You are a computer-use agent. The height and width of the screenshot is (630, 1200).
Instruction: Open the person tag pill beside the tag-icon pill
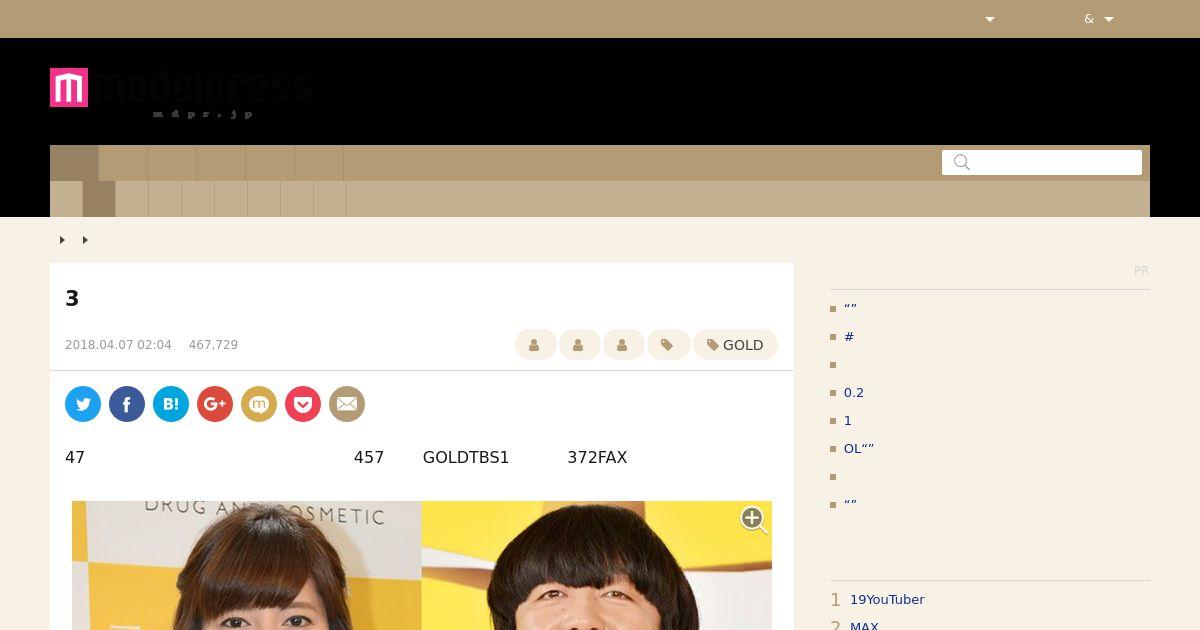click(624, 345)
